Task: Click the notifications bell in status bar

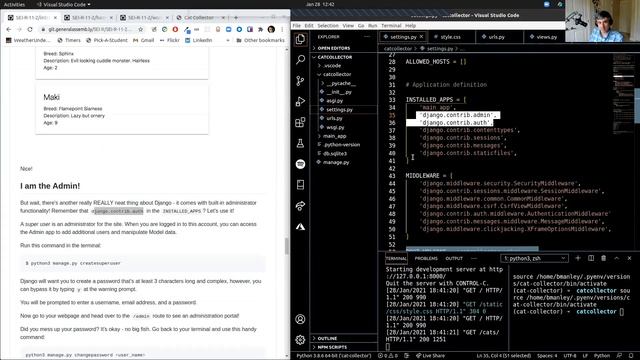Action: 631,356
